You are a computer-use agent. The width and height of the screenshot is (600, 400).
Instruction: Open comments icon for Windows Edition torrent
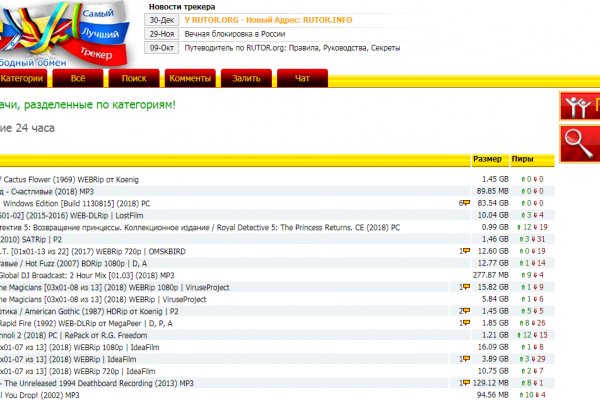point(465,203)
